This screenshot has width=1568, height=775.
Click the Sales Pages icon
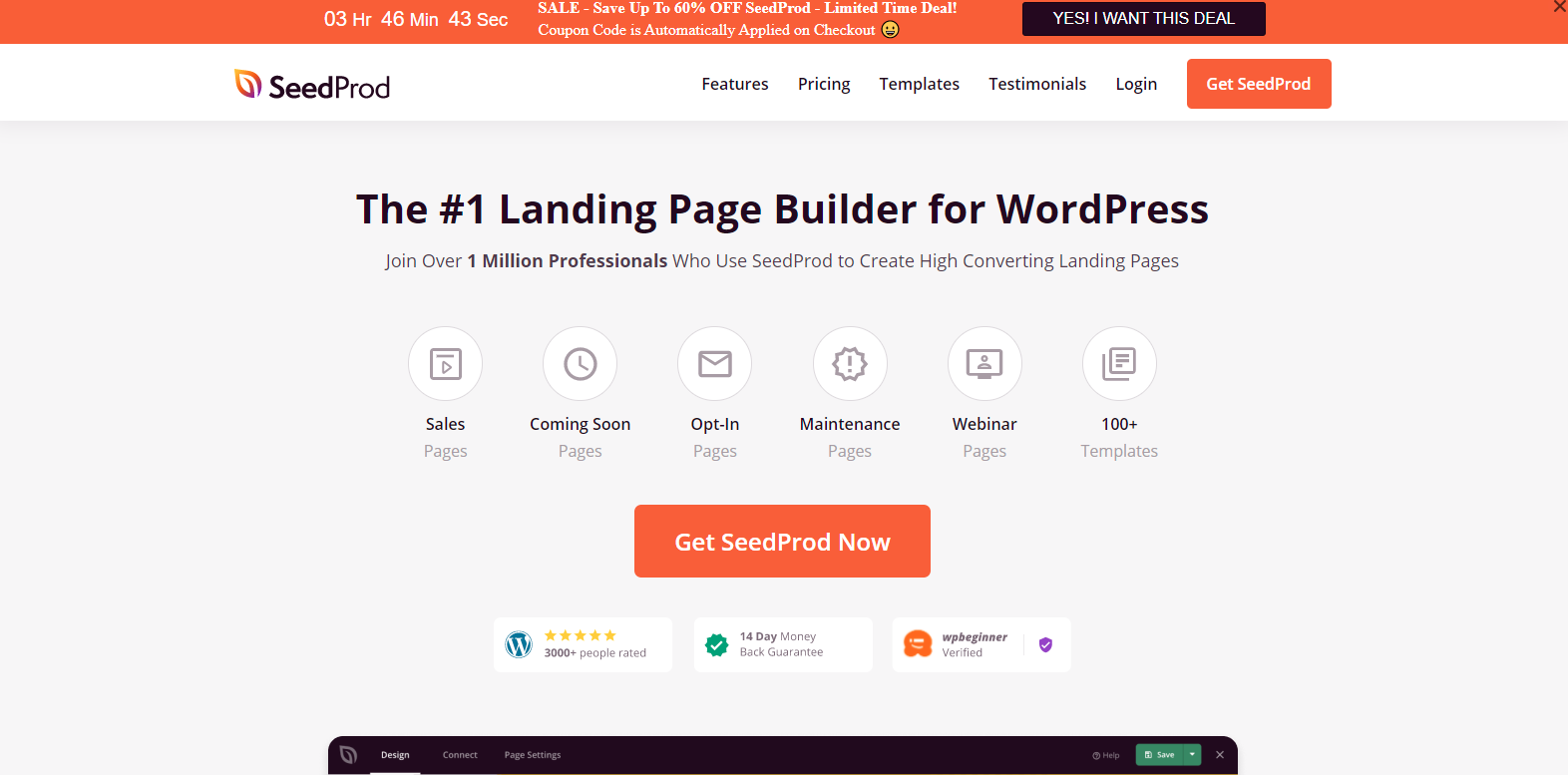click(x=445, y=364)
